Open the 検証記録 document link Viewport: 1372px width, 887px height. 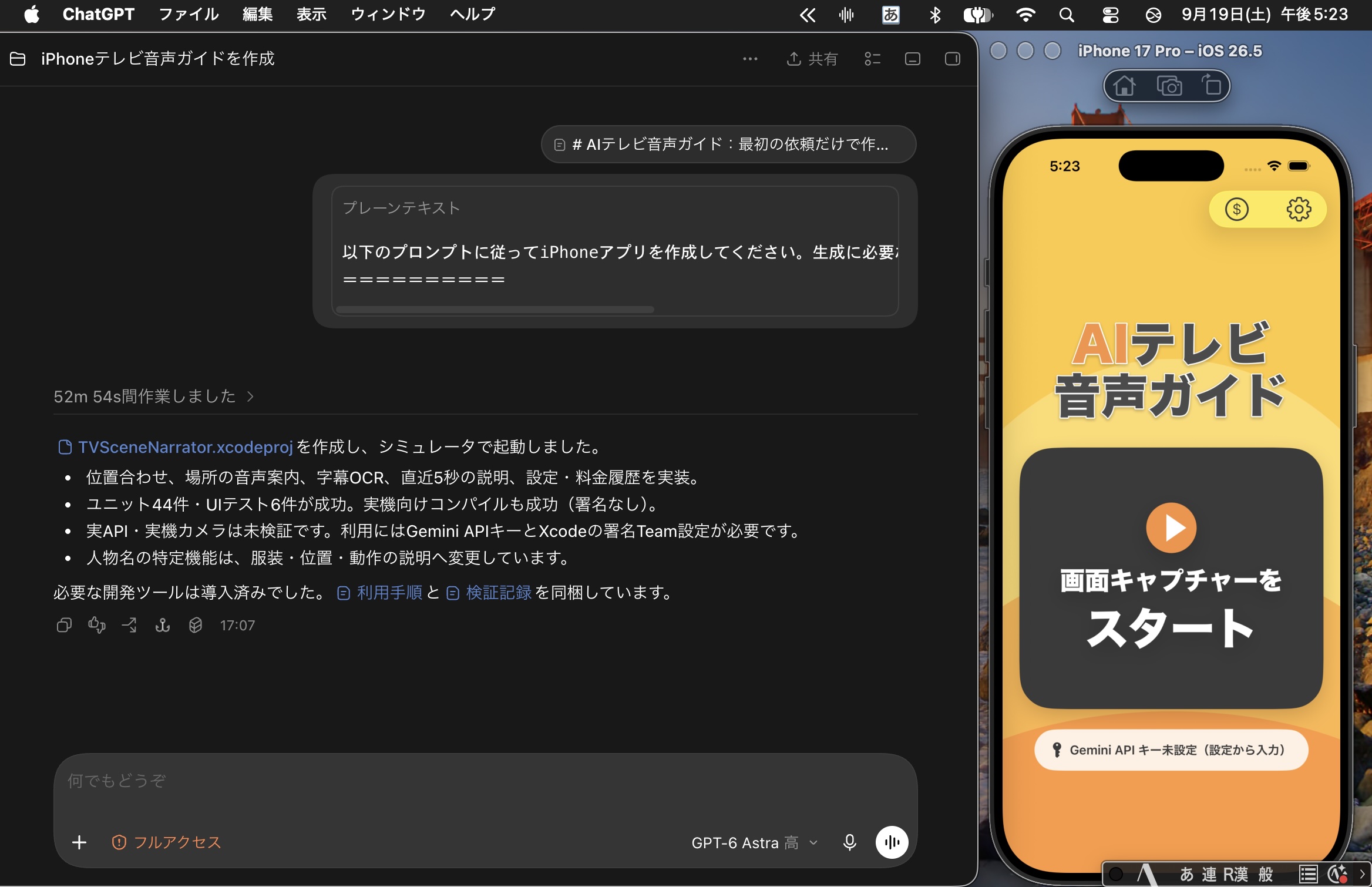pyautogui.click(x=489, y=592)
